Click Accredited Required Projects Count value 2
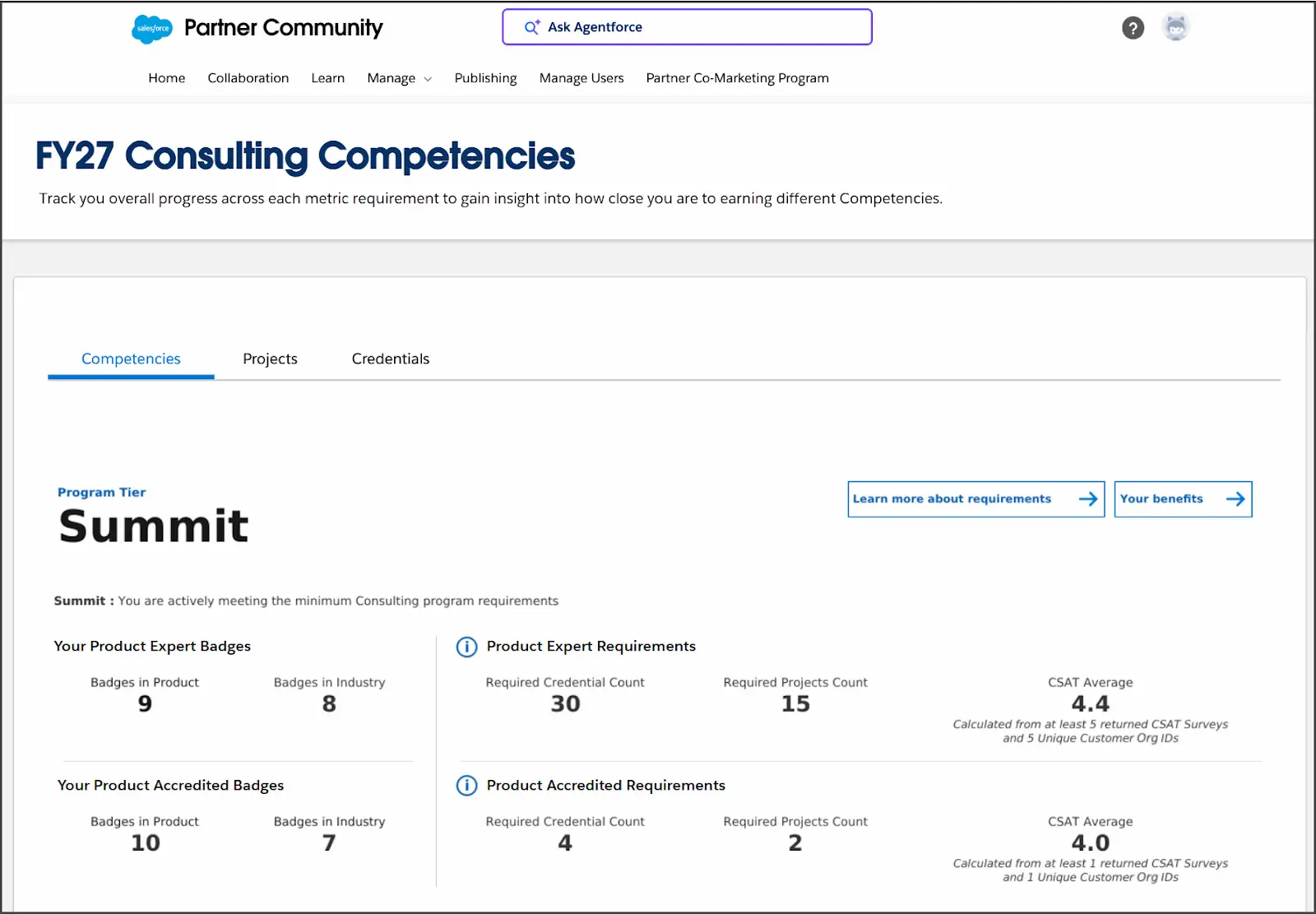This screenshot has height=914, width=1316. (795, 843)
